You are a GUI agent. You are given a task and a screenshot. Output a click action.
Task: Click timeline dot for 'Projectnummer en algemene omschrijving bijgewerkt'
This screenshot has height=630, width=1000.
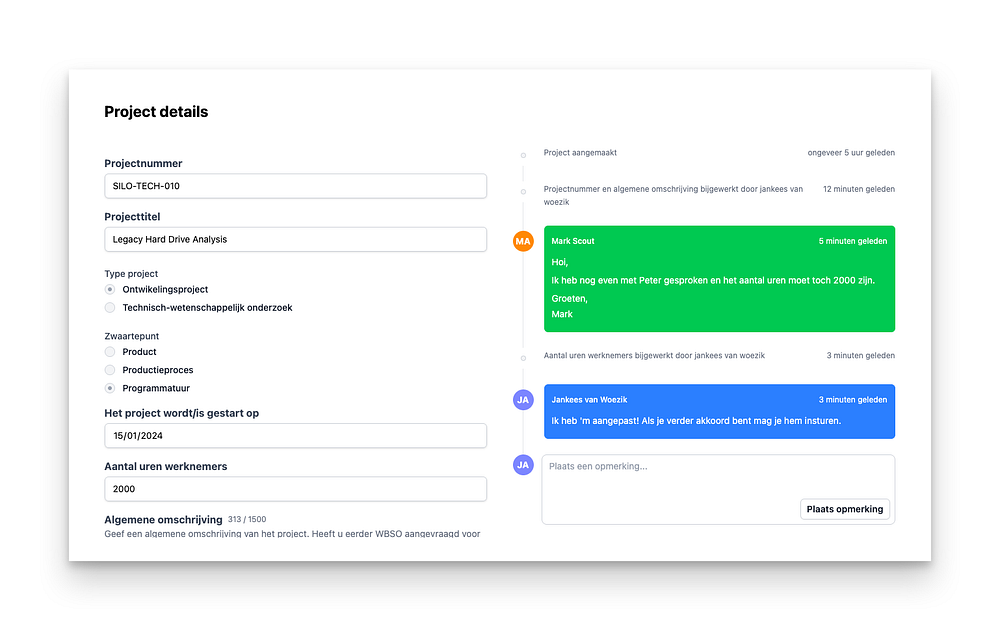point(523,191)
